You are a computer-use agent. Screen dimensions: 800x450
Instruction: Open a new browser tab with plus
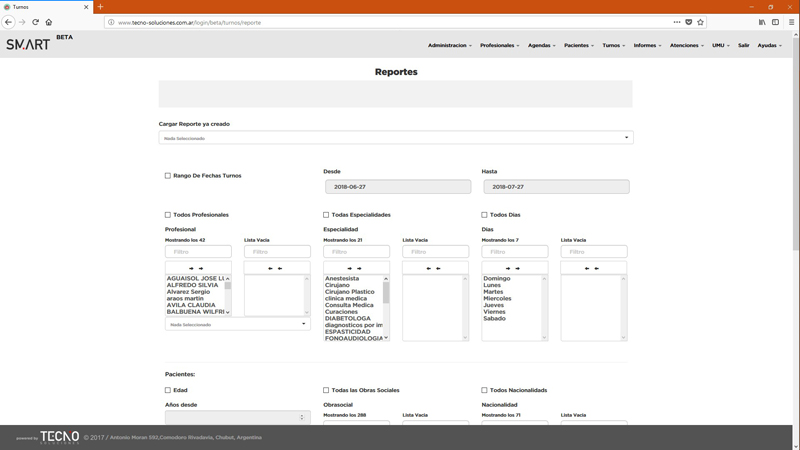[x=100, y=7]
